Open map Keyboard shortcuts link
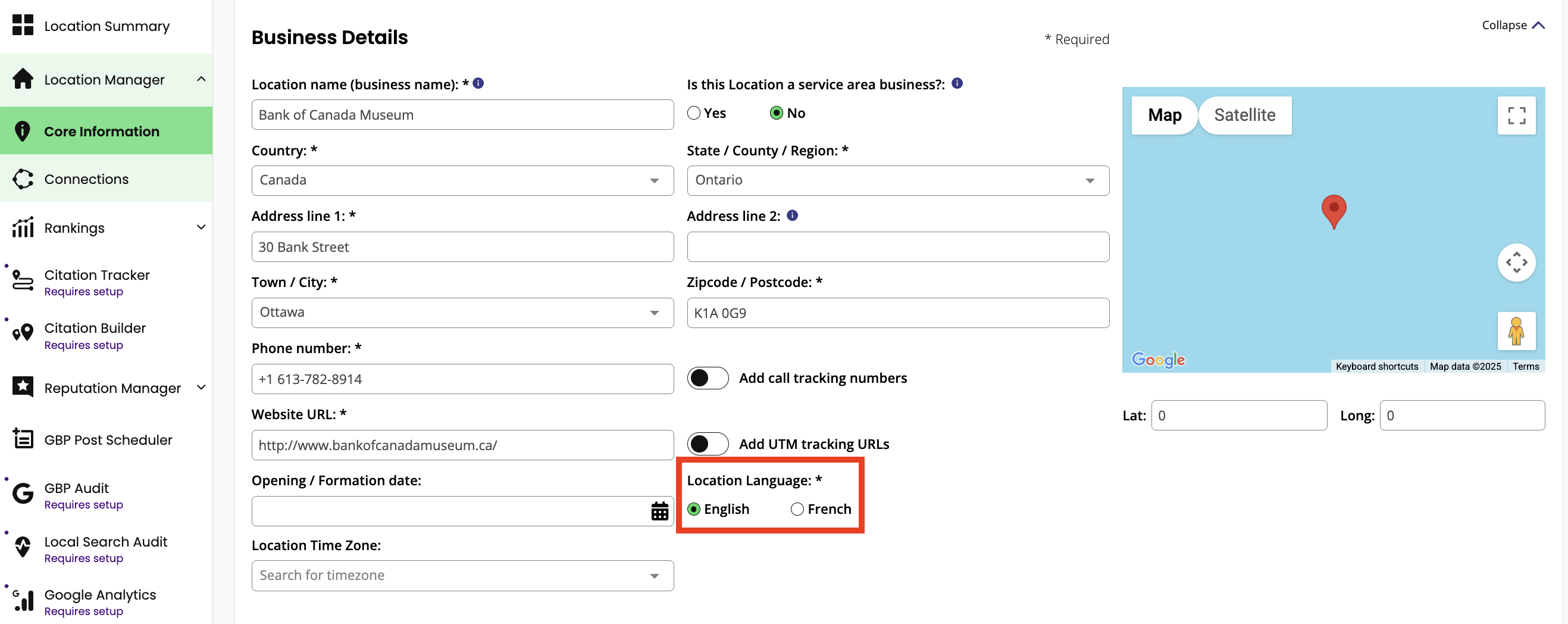The width and height of the screenshot is (1568, 624). tap(1376, 367)
